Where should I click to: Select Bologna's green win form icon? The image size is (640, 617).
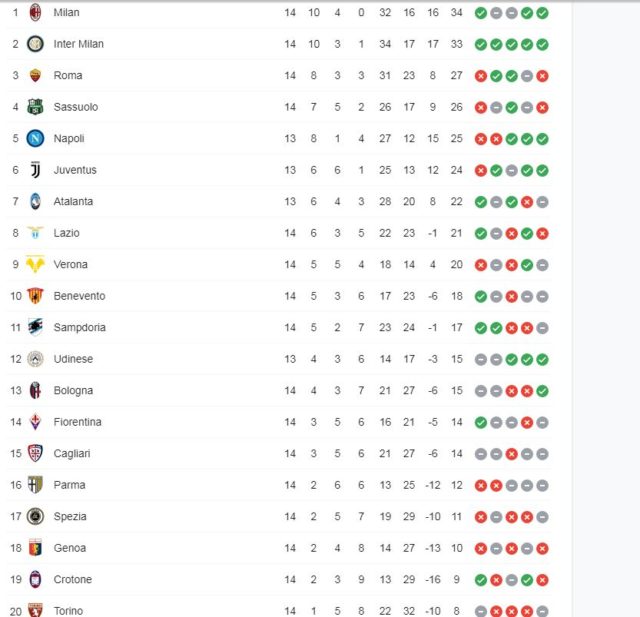pyautogui.click(x=542, y=390)
